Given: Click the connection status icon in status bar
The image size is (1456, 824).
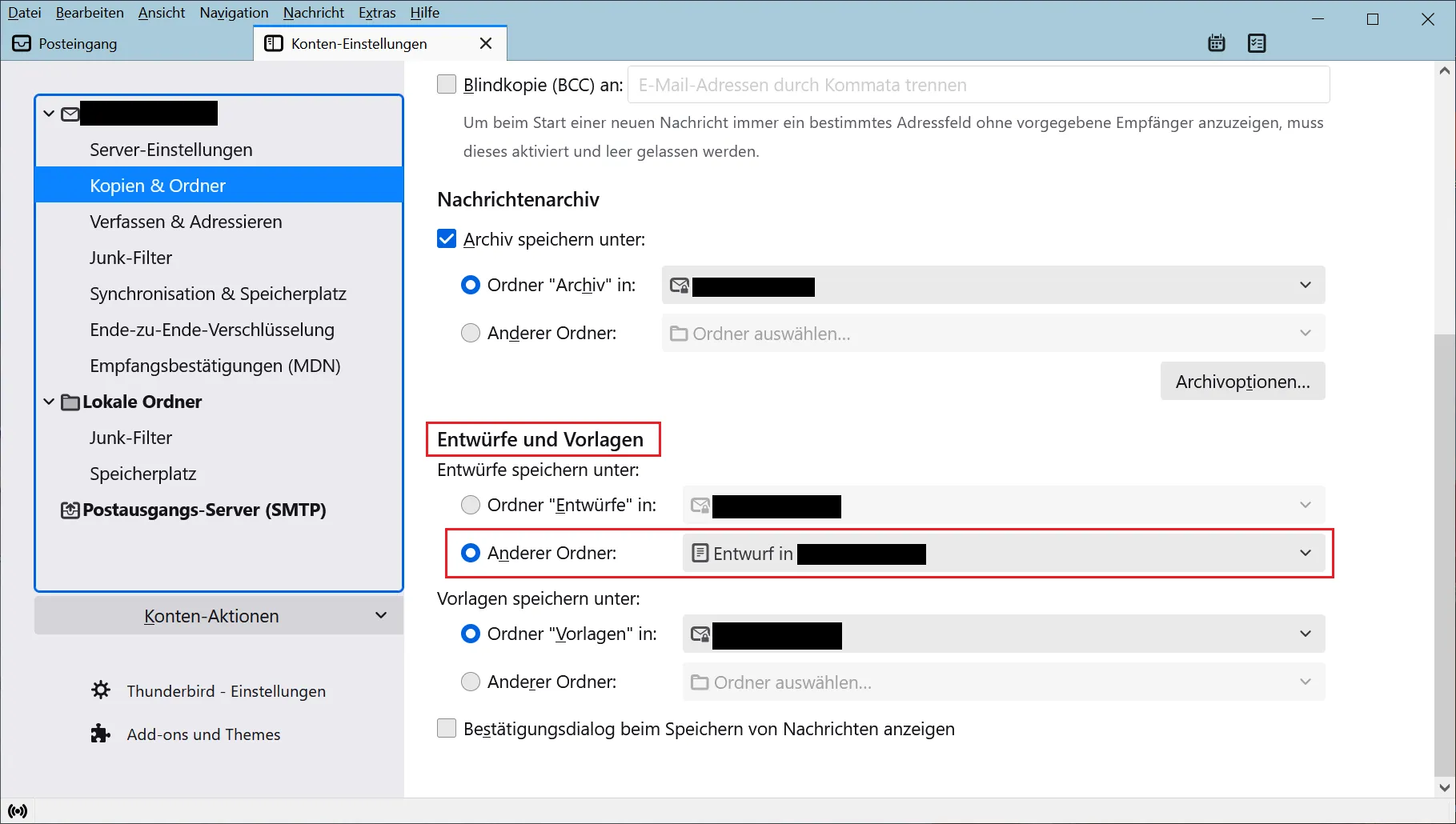Looking at the screenshot, I should (x=18, y=810).
